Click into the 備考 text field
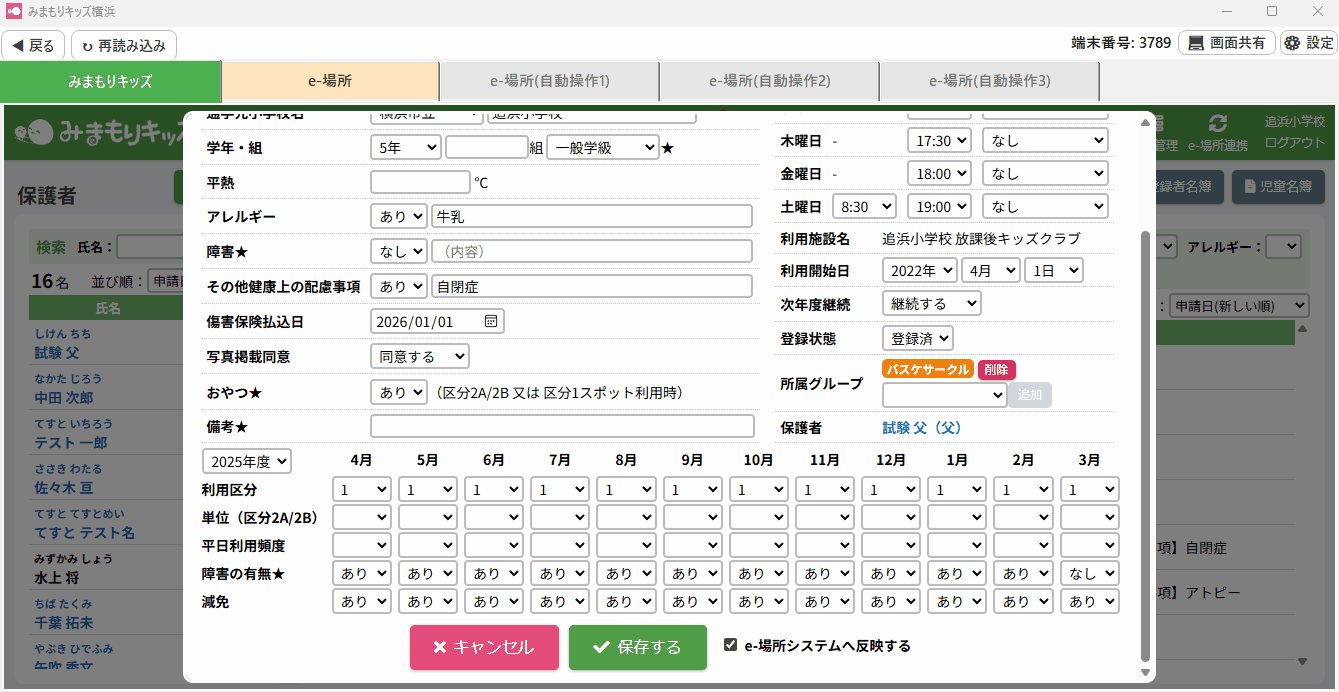The width and height of the screenshot is (1339, 692). tap(562, 426)
